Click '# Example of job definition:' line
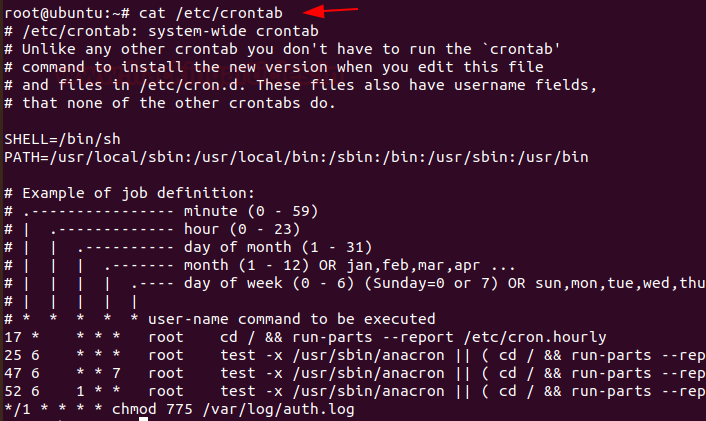The width and height of the screenshot is (706, 421). point(130,193)
